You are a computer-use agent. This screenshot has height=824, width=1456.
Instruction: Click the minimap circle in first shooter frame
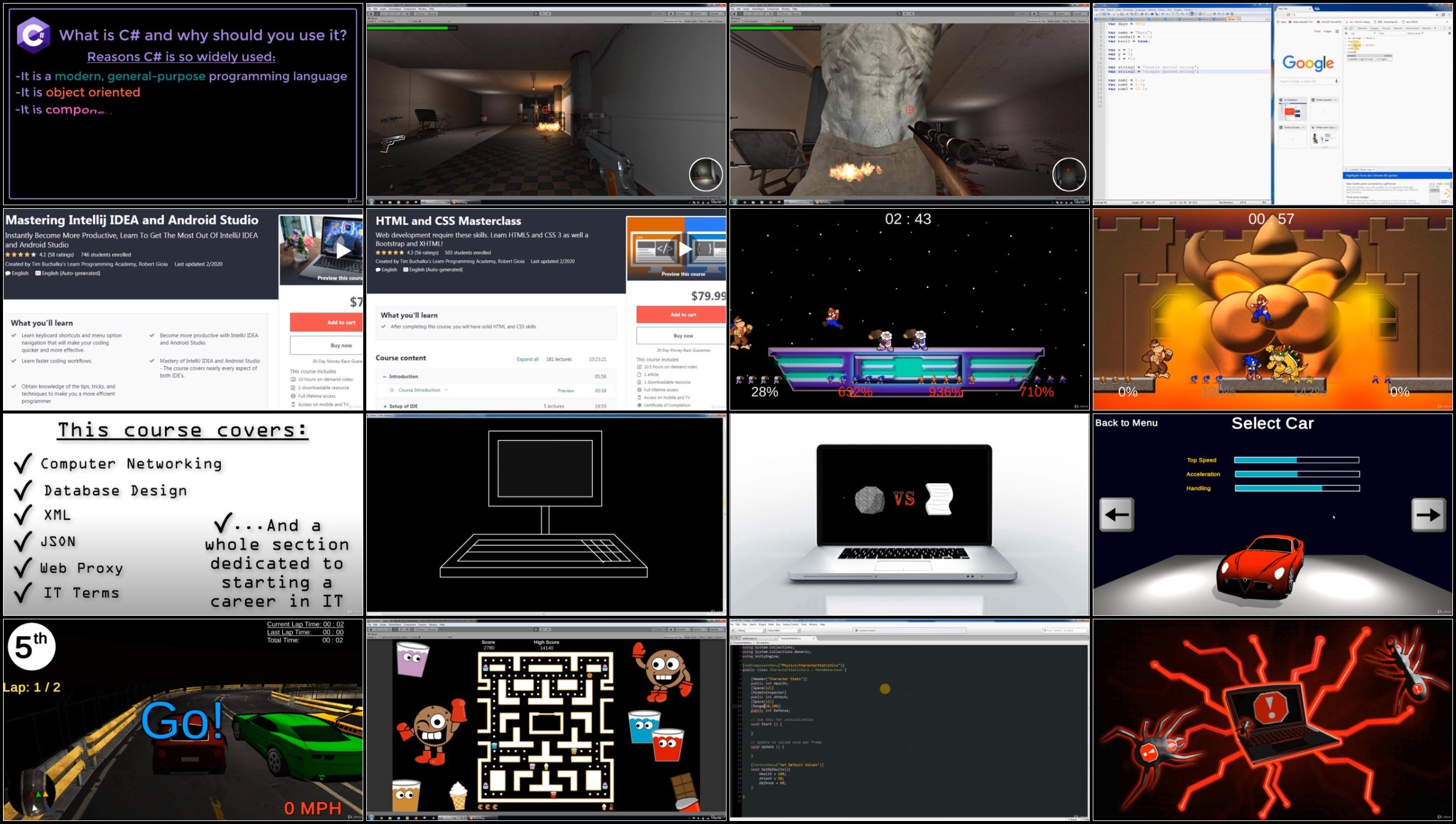705,175
